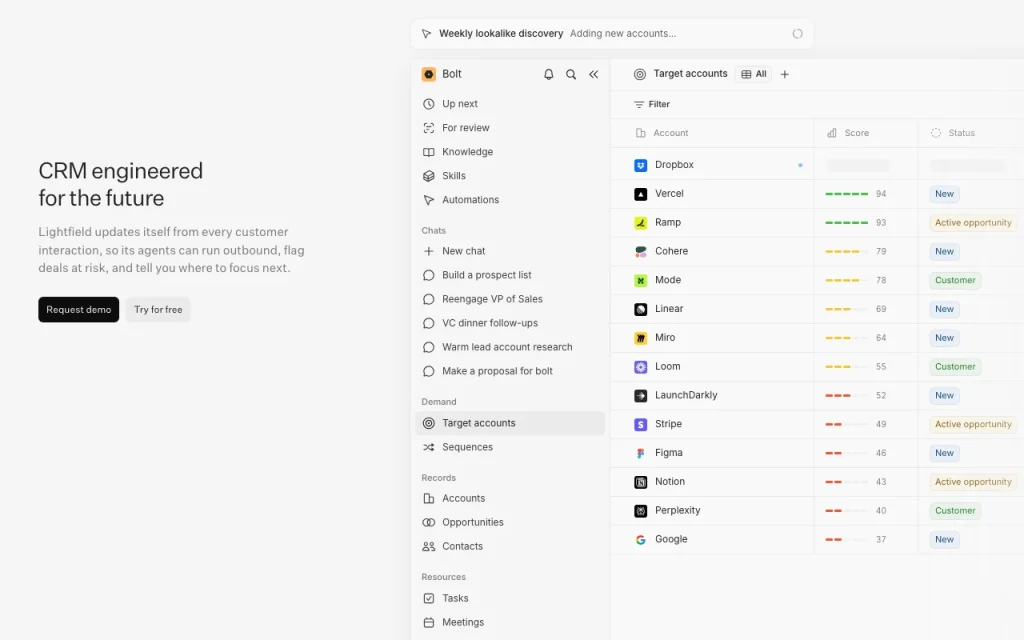
Task: Click the Miro logo icon
Action: (641, 338)
